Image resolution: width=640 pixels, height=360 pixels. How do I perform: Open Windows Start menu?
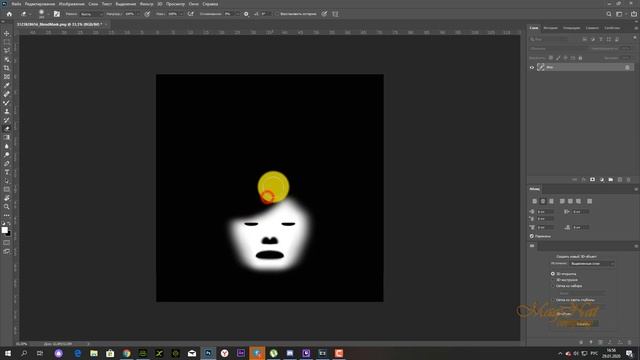click(8, 353)
